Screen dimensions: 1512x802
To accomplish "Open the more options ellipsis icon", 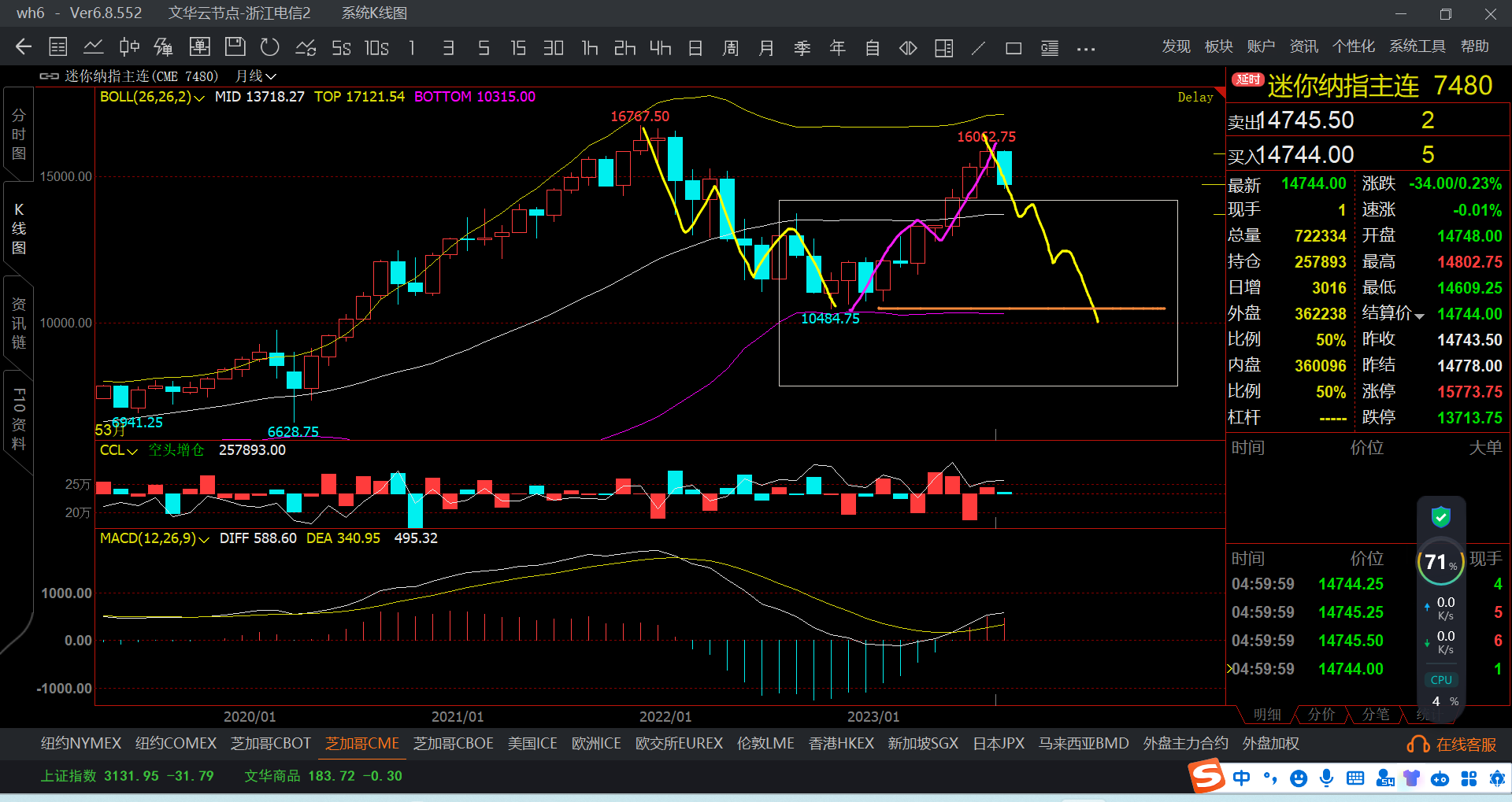I will click(x=1086, y=49).
